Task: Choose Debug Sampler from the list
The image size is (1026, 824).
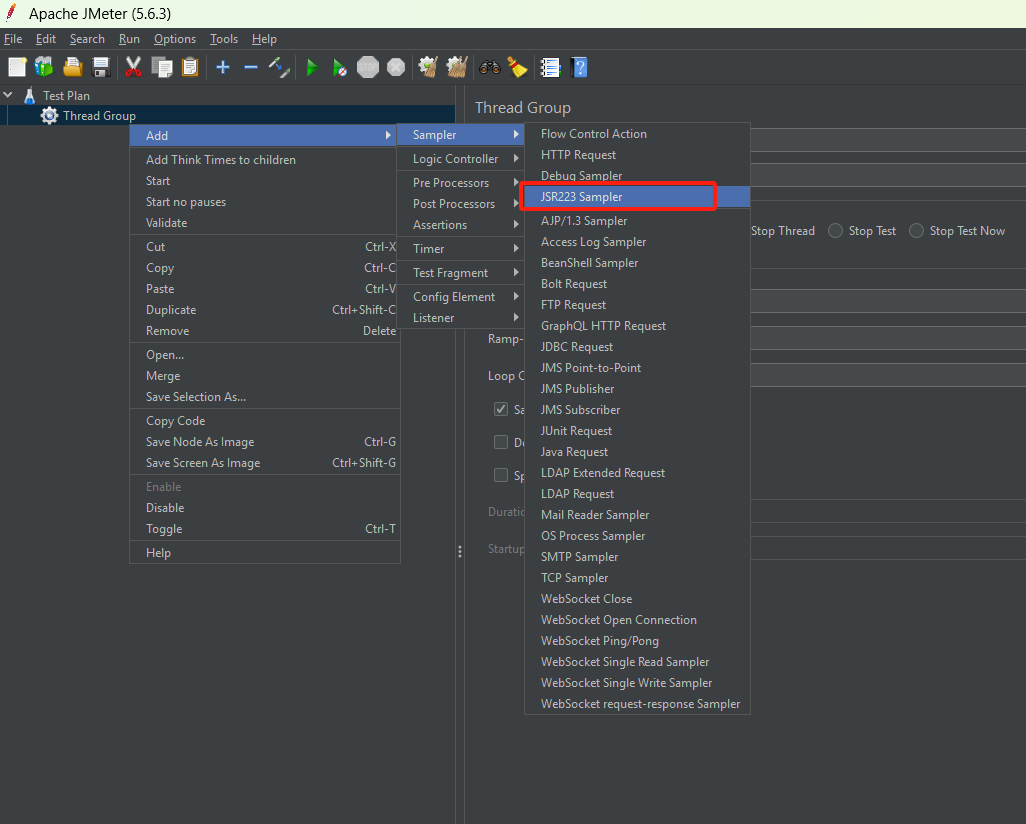Action: [x=637, y=175]
